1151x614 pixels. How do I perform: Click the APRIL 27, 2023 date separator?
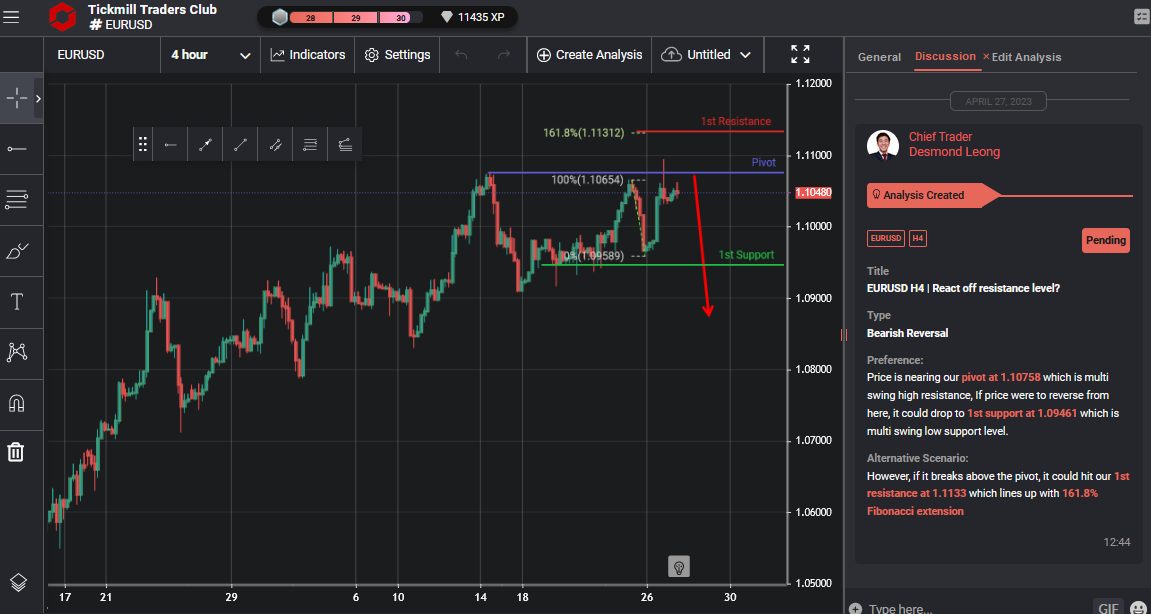(x=998, y=101)
